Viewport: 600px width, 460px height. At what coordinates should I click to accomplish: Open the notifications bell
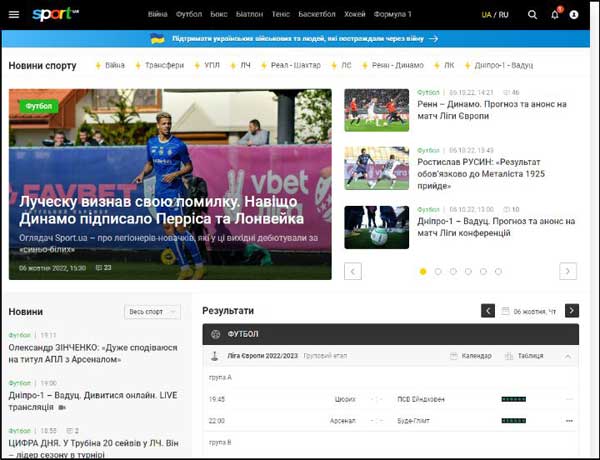[x=555, y=15]
